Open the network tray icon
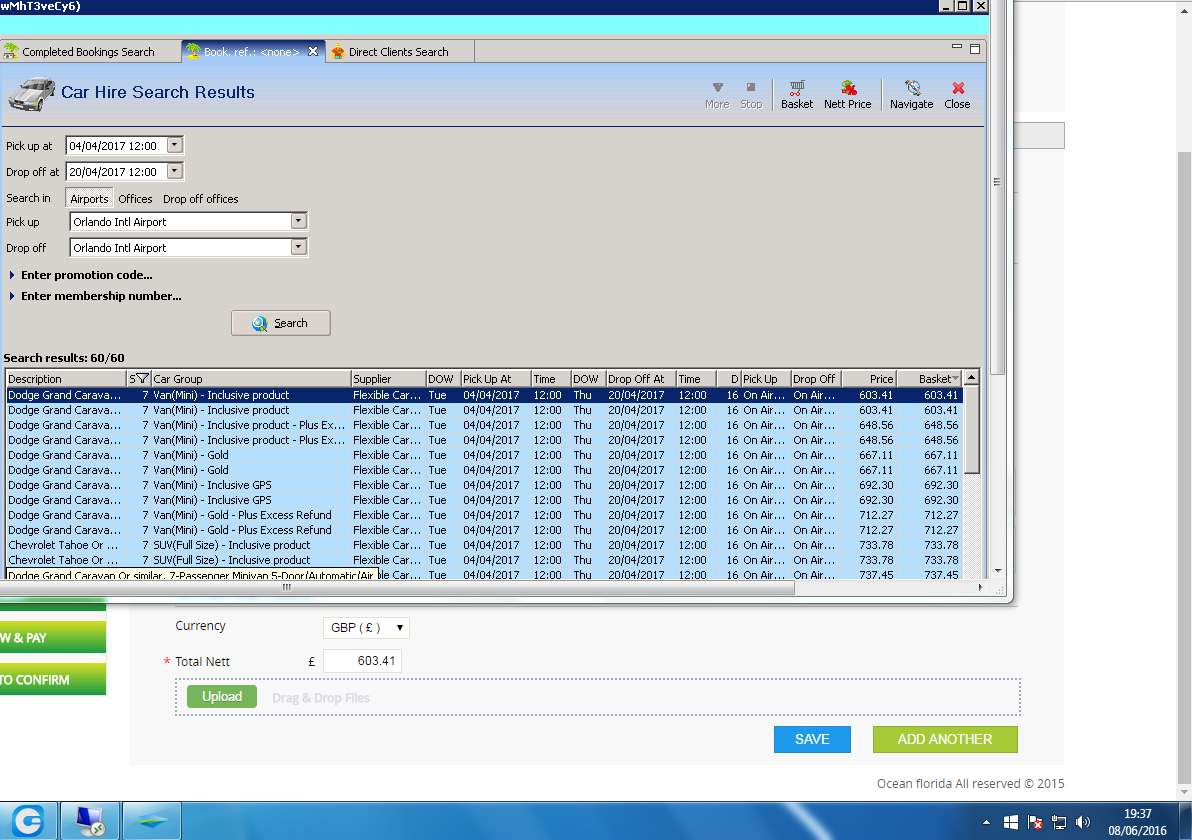 coord(1059,822)
